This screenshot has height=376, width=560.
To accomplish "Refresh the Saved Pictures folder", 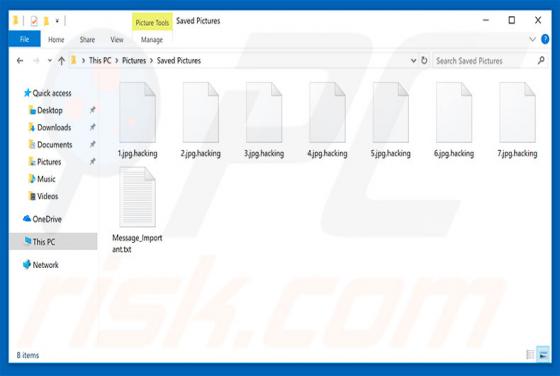I will point(424,60).
